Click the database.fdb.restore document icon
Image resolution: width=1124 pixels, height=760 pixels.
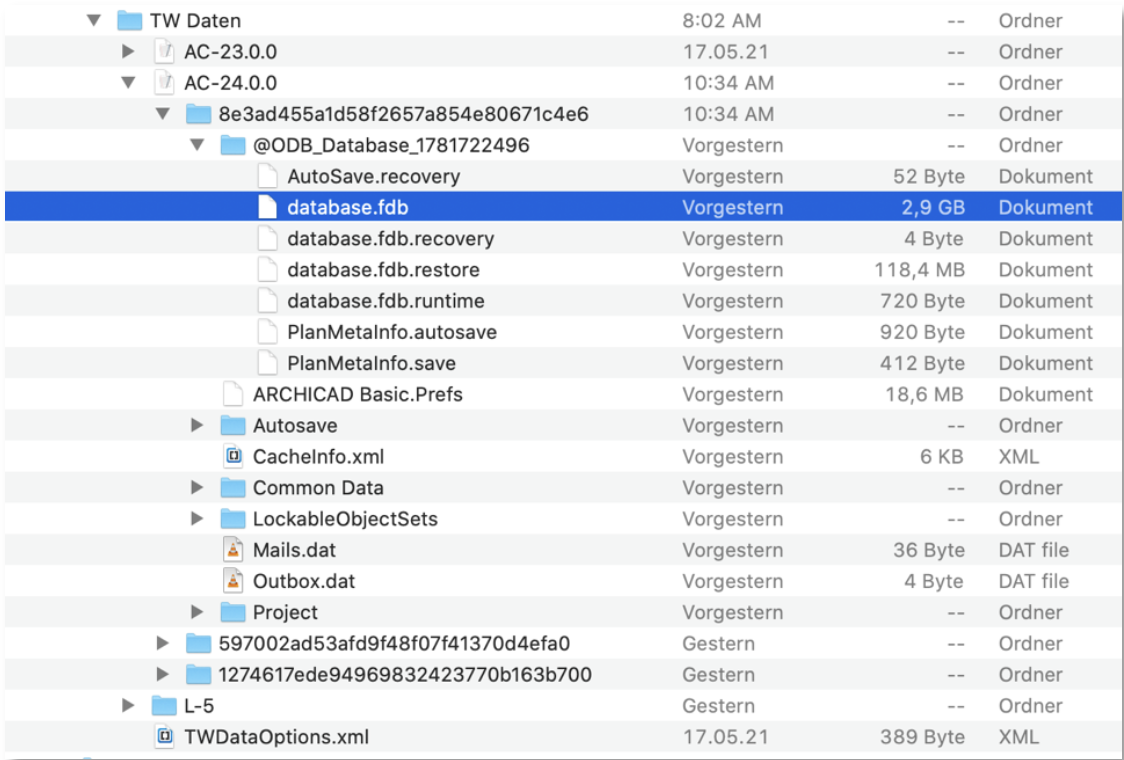(267, 270)
